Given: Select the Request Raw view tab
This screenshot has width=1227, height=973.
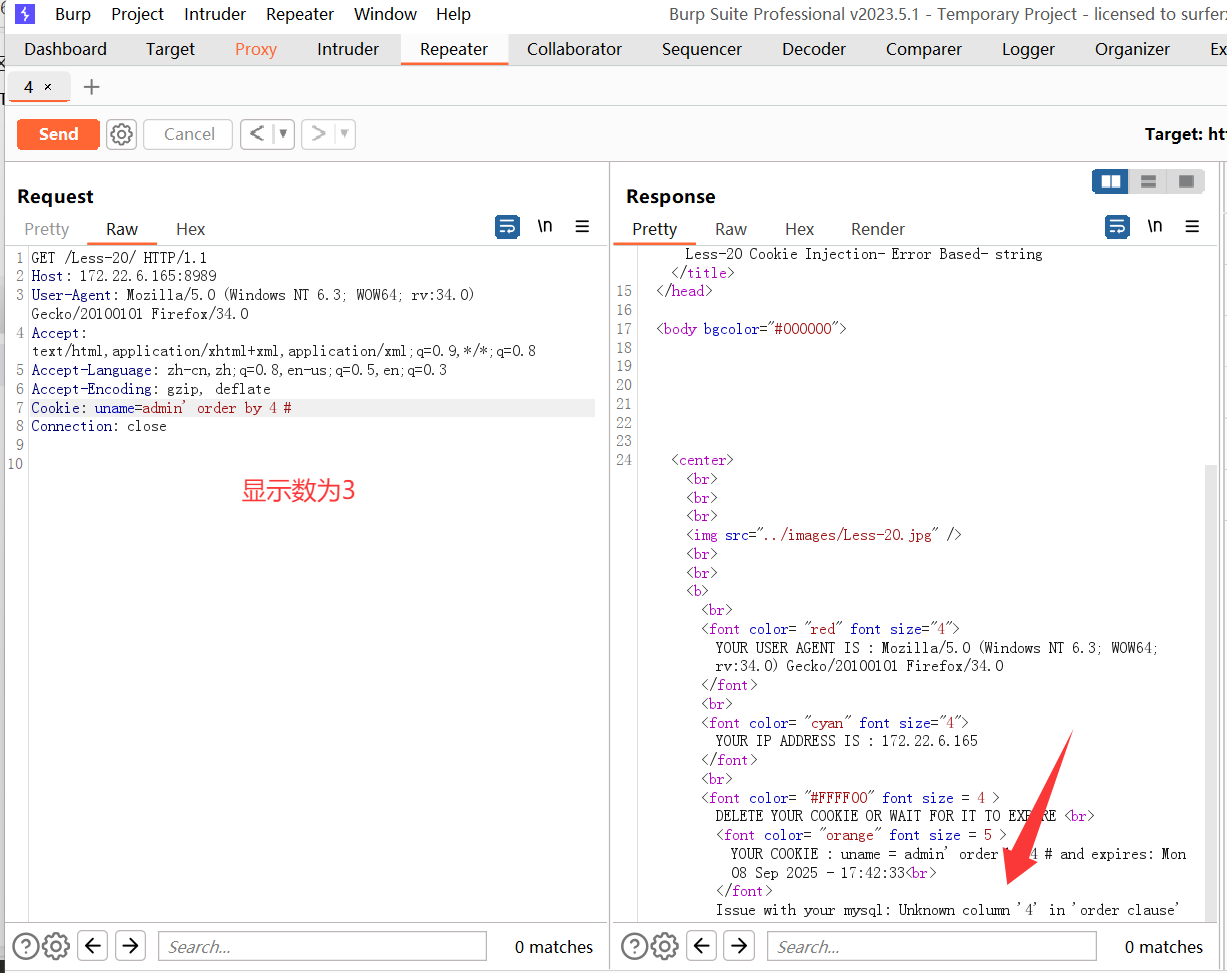Looking at the screenshot, I should (x=122, y=229).
